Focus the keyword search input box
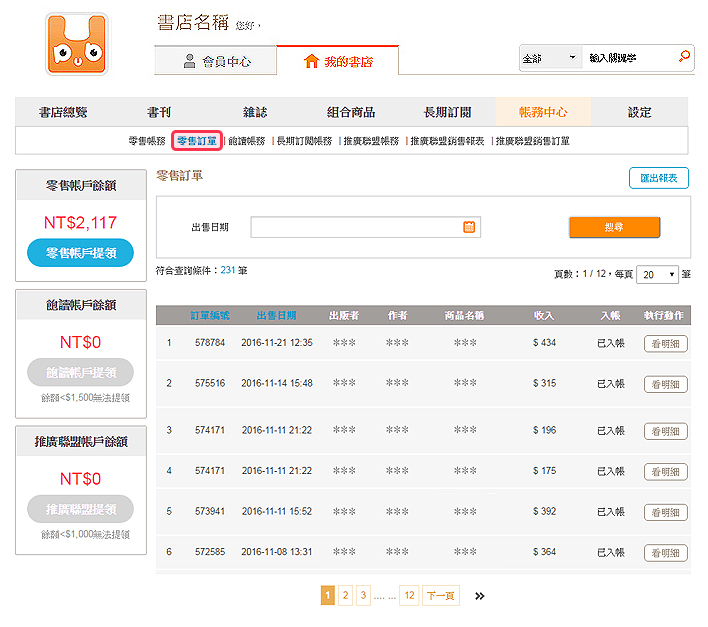708x627 pixels. [630, 58]
